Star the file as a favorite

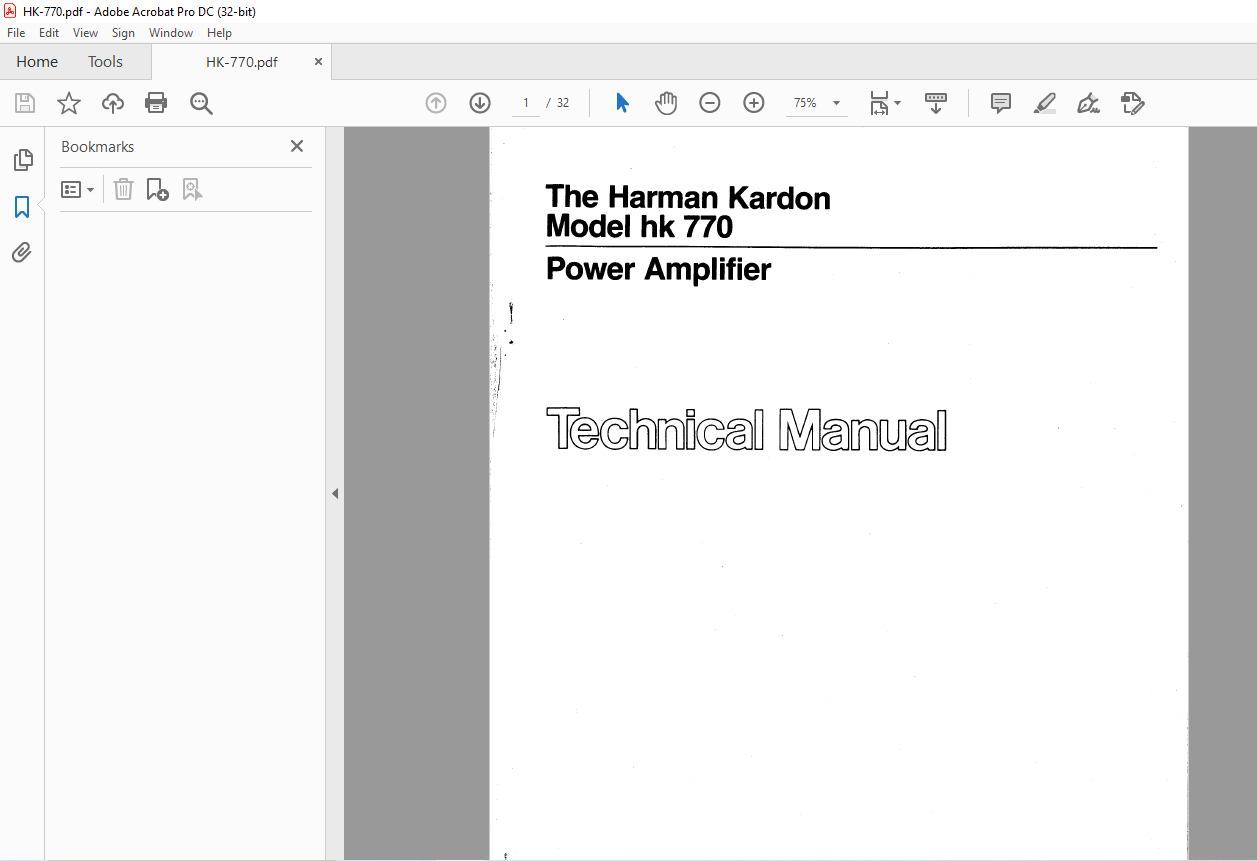pyautogui.click(x=69, y=103)
